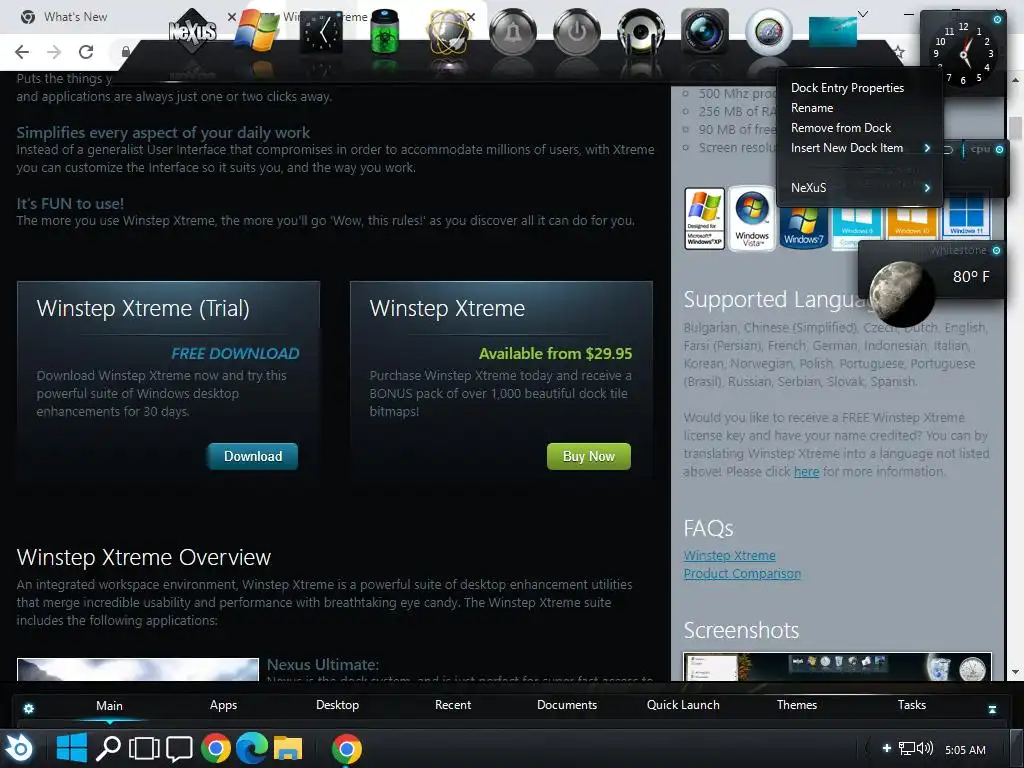Open the speaker with headphones dock icon
The image size is (1024, 768).
click(641, 31)
